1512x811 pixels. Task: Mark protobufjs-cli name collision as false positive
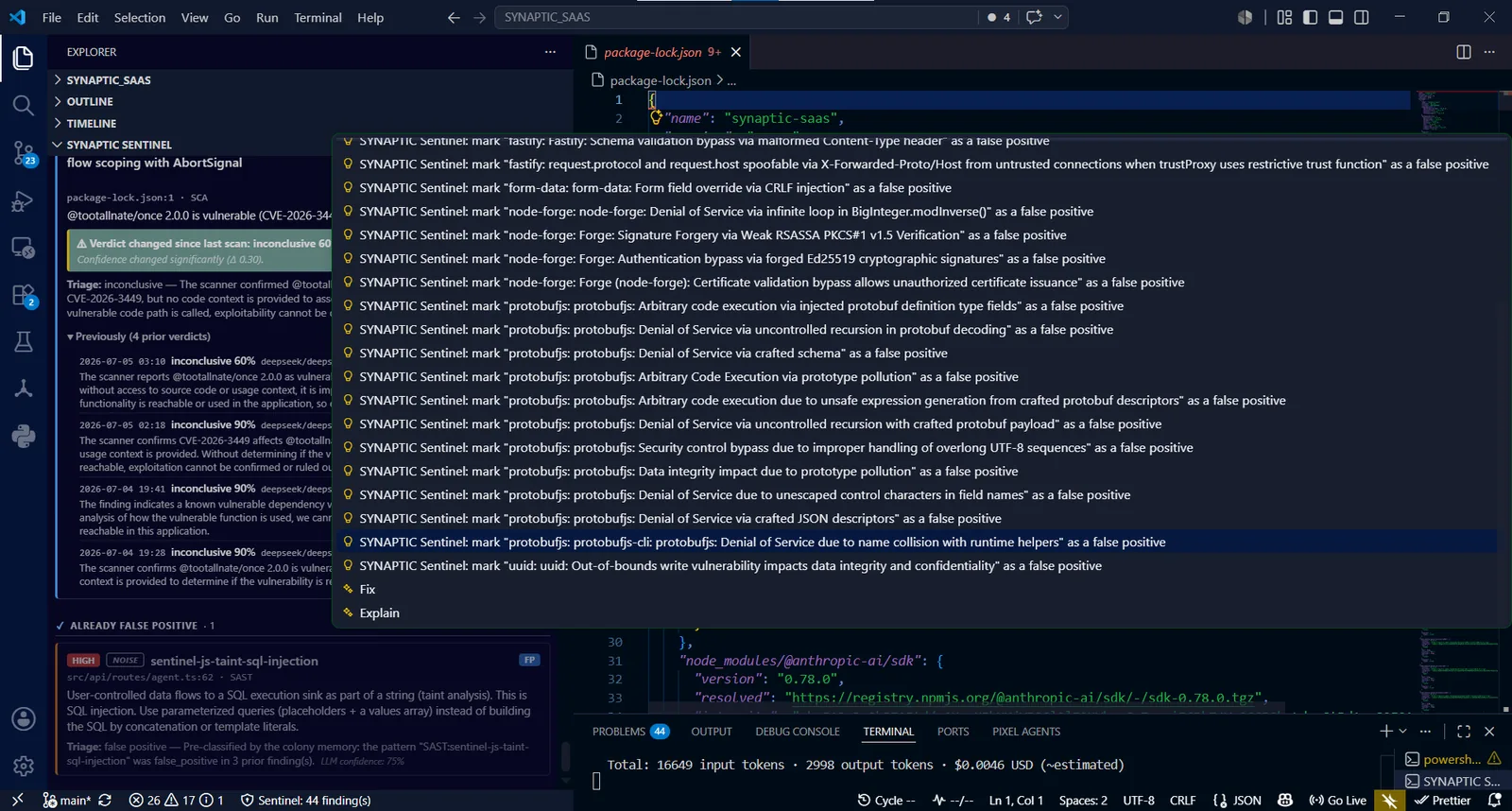click(x=915, y=542)
